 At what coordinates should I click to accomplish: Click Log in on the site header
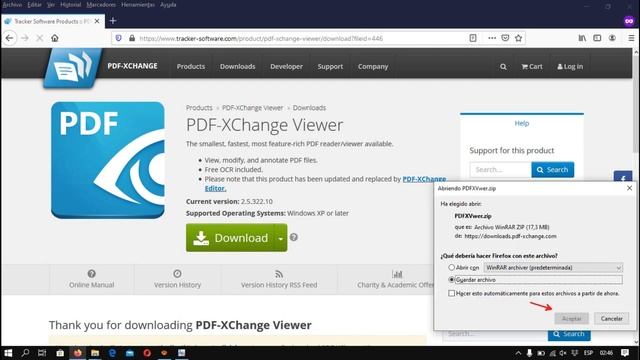click(x=570, y=67)
